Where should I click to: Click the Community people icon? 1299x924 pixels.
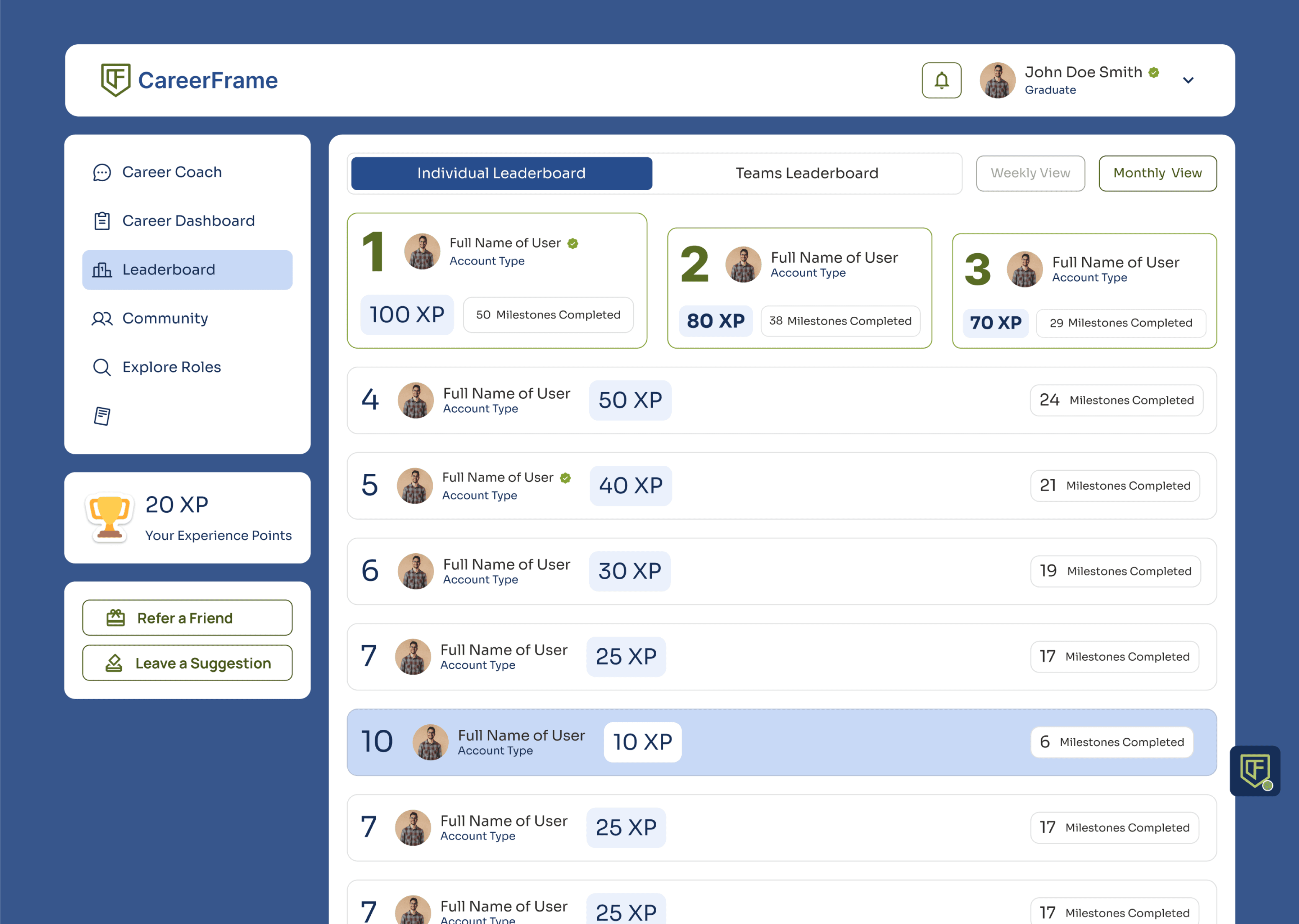102,318
